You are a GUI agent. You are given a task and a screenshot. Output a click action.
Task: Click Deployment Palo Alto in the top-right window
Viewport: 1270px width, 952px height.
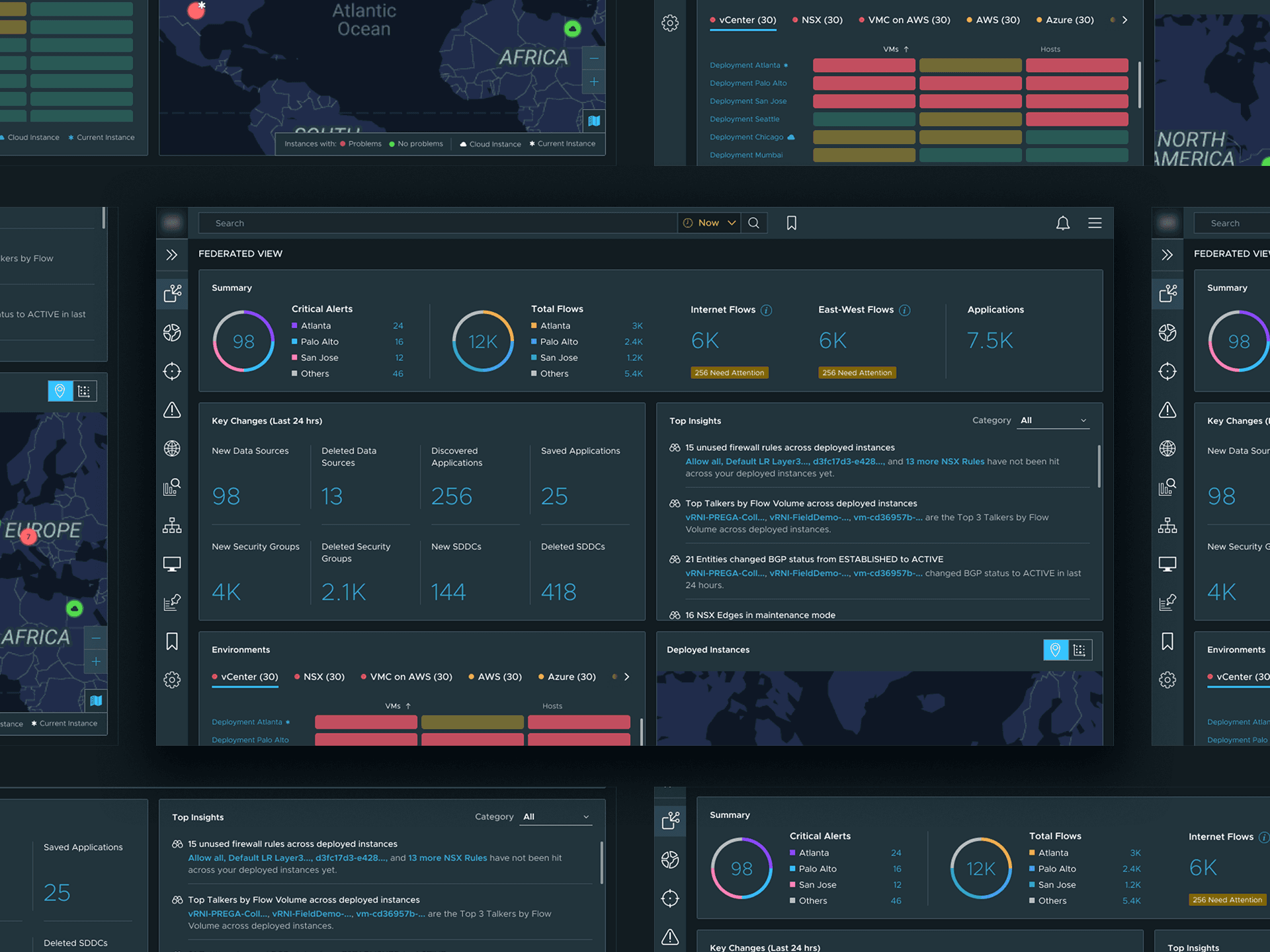pos(748,83)
